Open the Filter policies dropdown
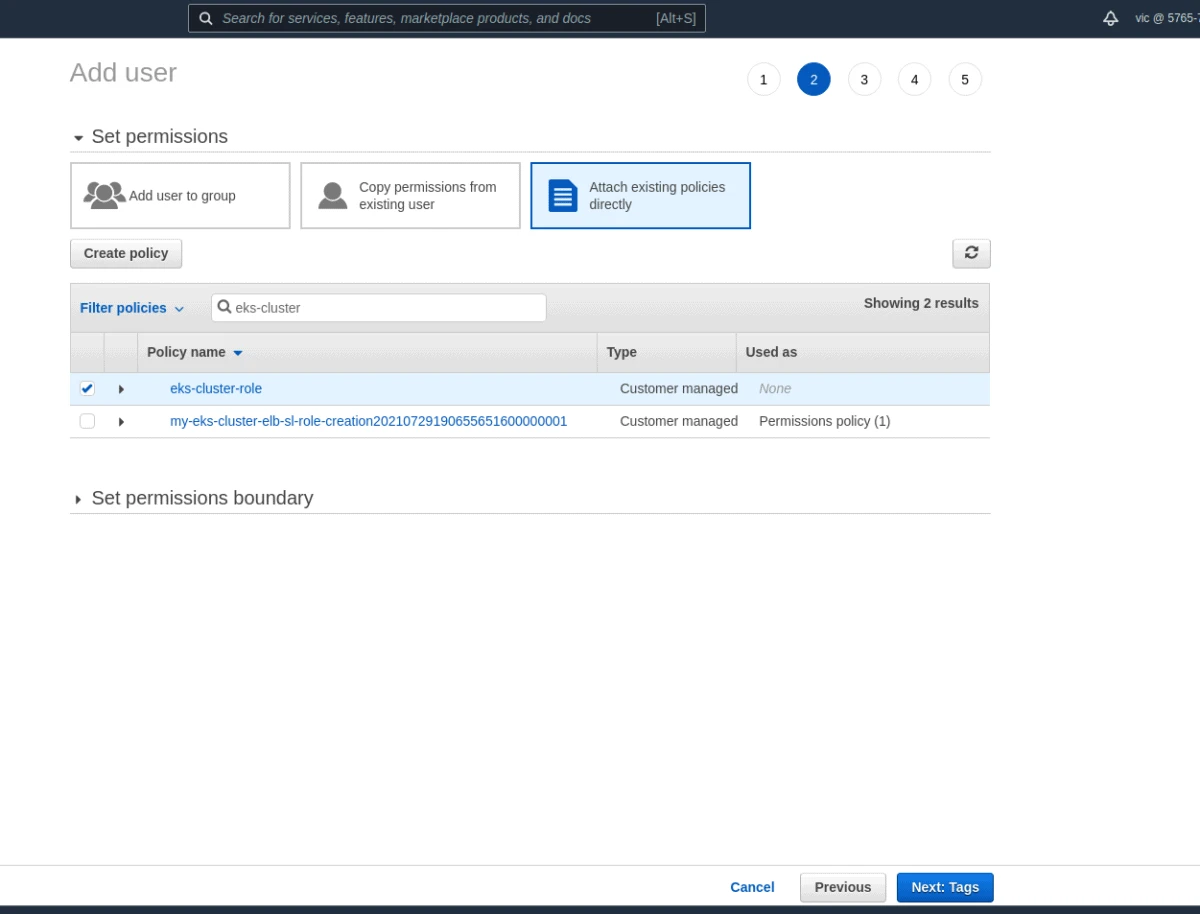This screenshot has width=1200, height=914. click(131, 307)
